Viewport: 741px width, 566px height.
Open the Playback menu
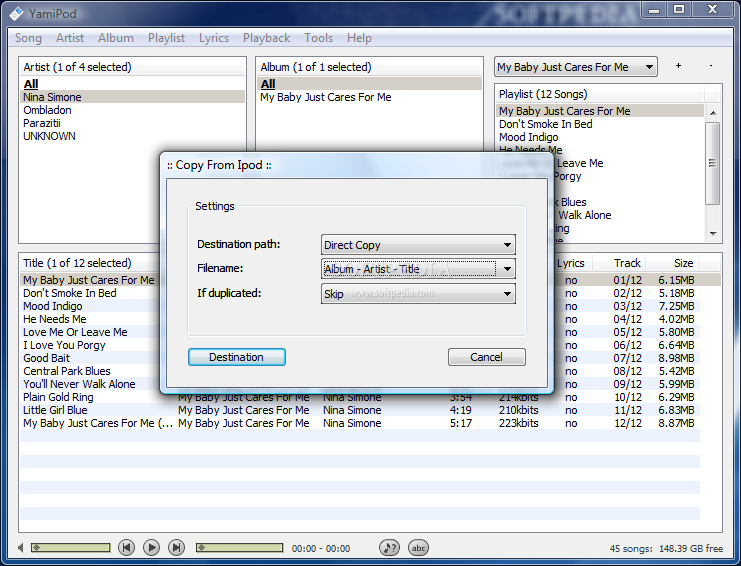click(x=267, y=38)
